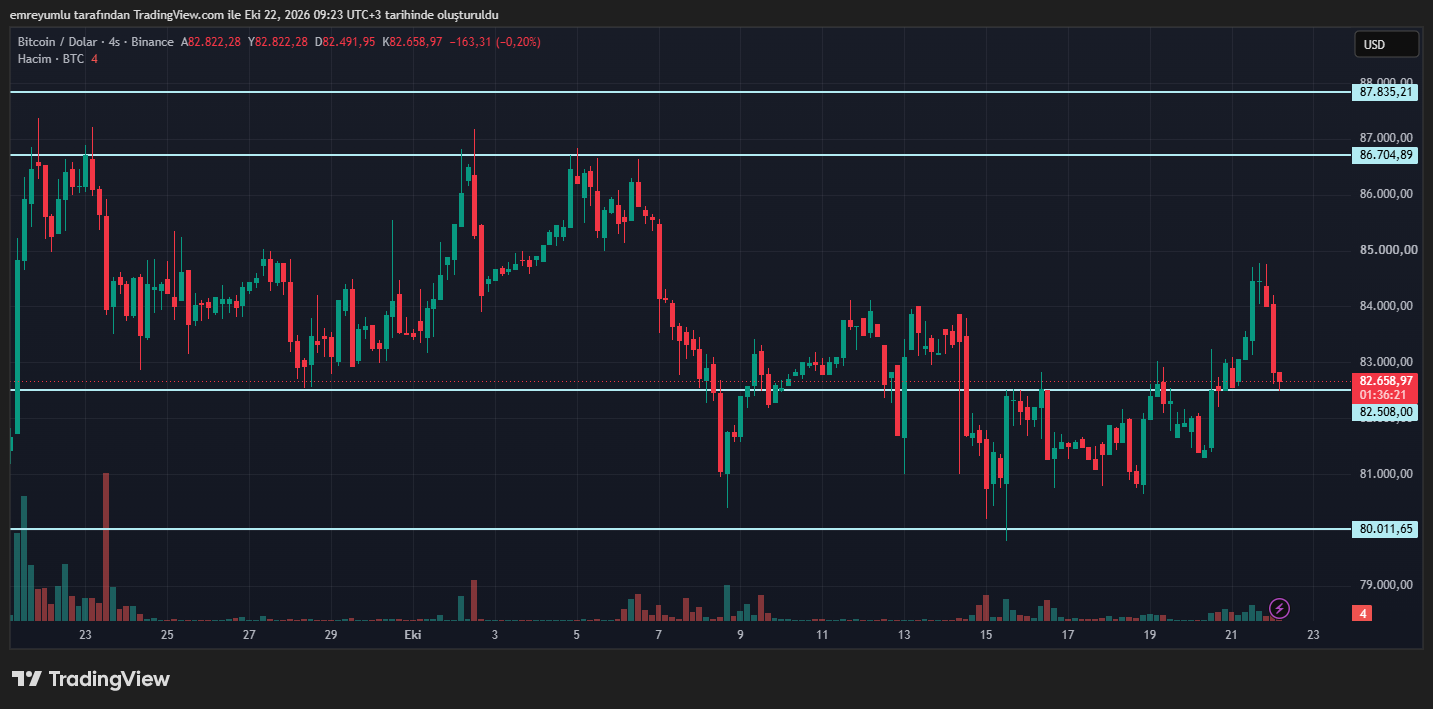Screen dimensions: 1433x709
Task: Click the 13 date label on time axis
Action: pyautogui.click(x=904, y=635)
